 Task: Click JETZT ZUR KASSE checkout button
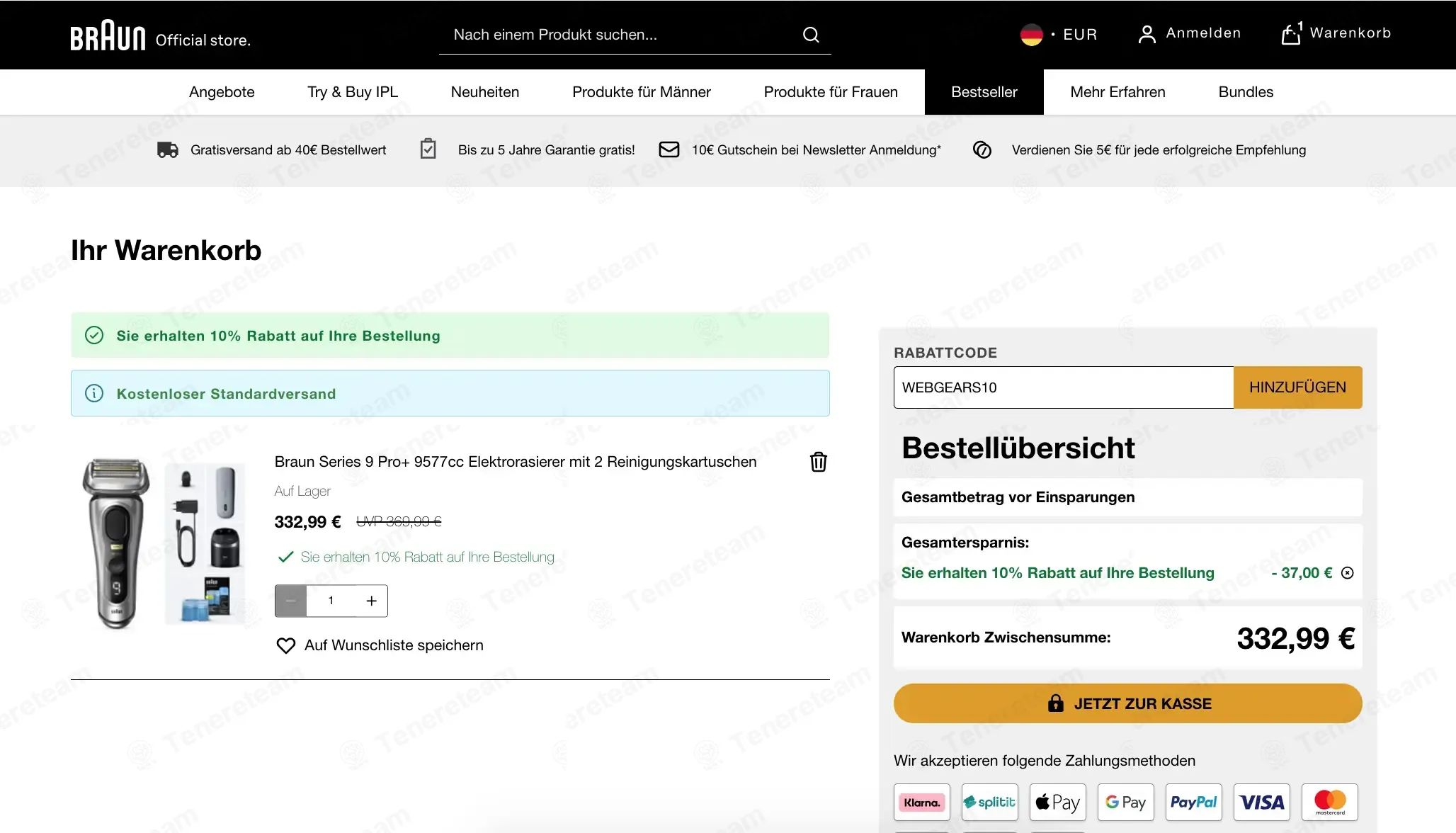tap(1127, 703)
